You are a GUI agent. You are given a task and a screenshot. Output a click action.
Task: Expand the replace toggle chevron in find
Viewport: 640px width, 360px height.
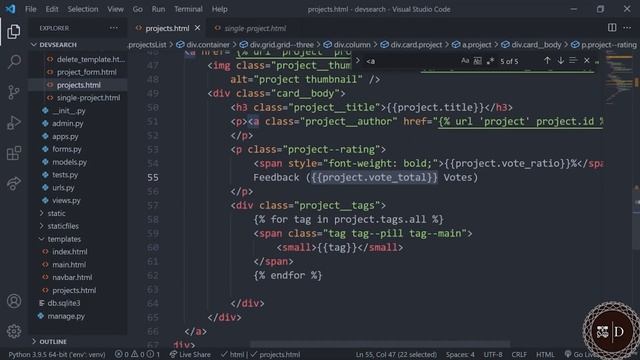pos(358,61)
